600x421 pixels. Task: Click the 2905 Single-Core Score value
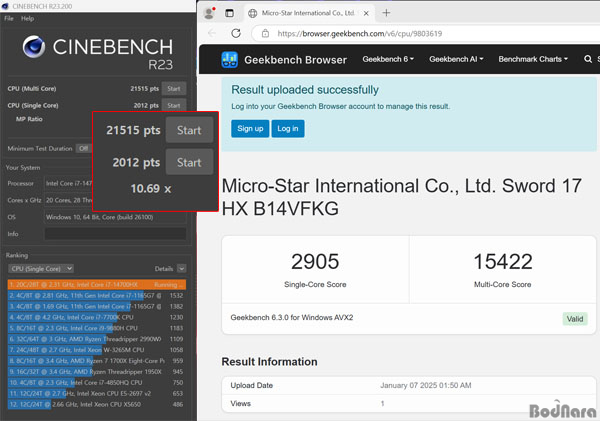click(315, 261)
